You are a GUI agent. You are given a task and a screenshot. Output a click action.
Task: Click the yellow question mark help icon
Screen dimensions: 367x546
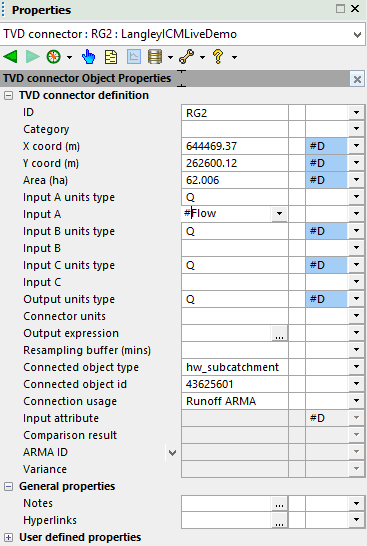pyautogui.click(x=218, y=56)
